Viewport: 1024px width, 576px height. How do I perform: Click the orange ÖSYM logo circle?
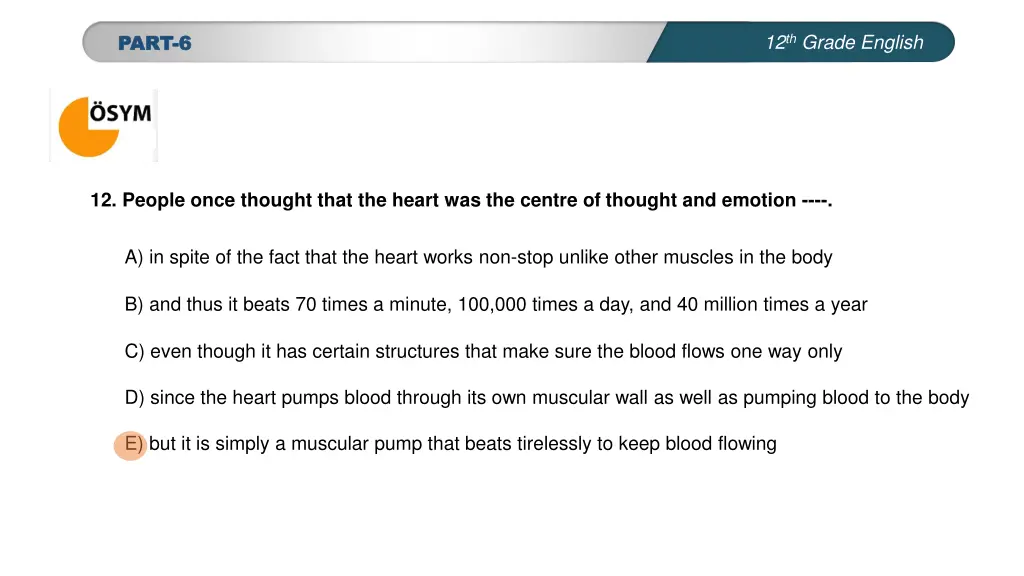(x=88, y=127)
